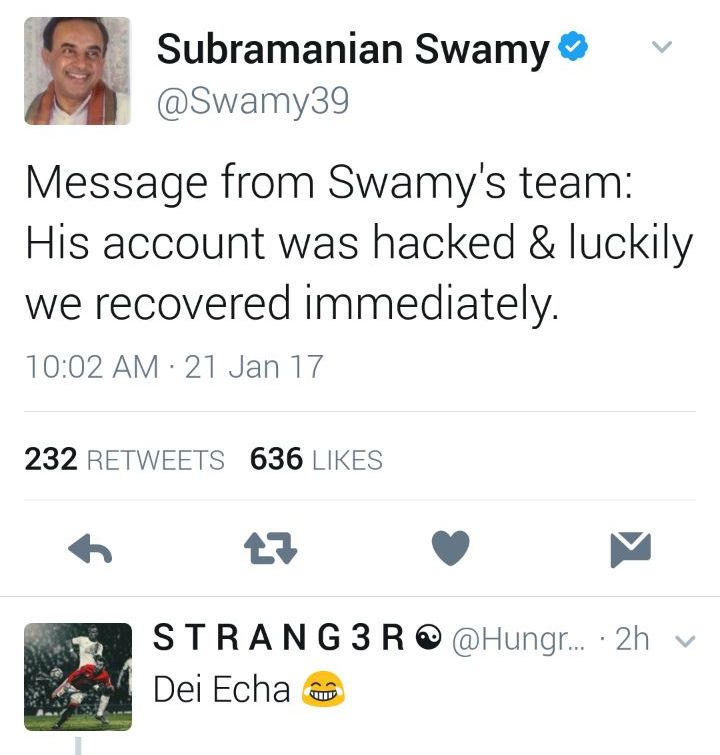
Task: View the 636 Likes list
Action: [x=316, y=459]
